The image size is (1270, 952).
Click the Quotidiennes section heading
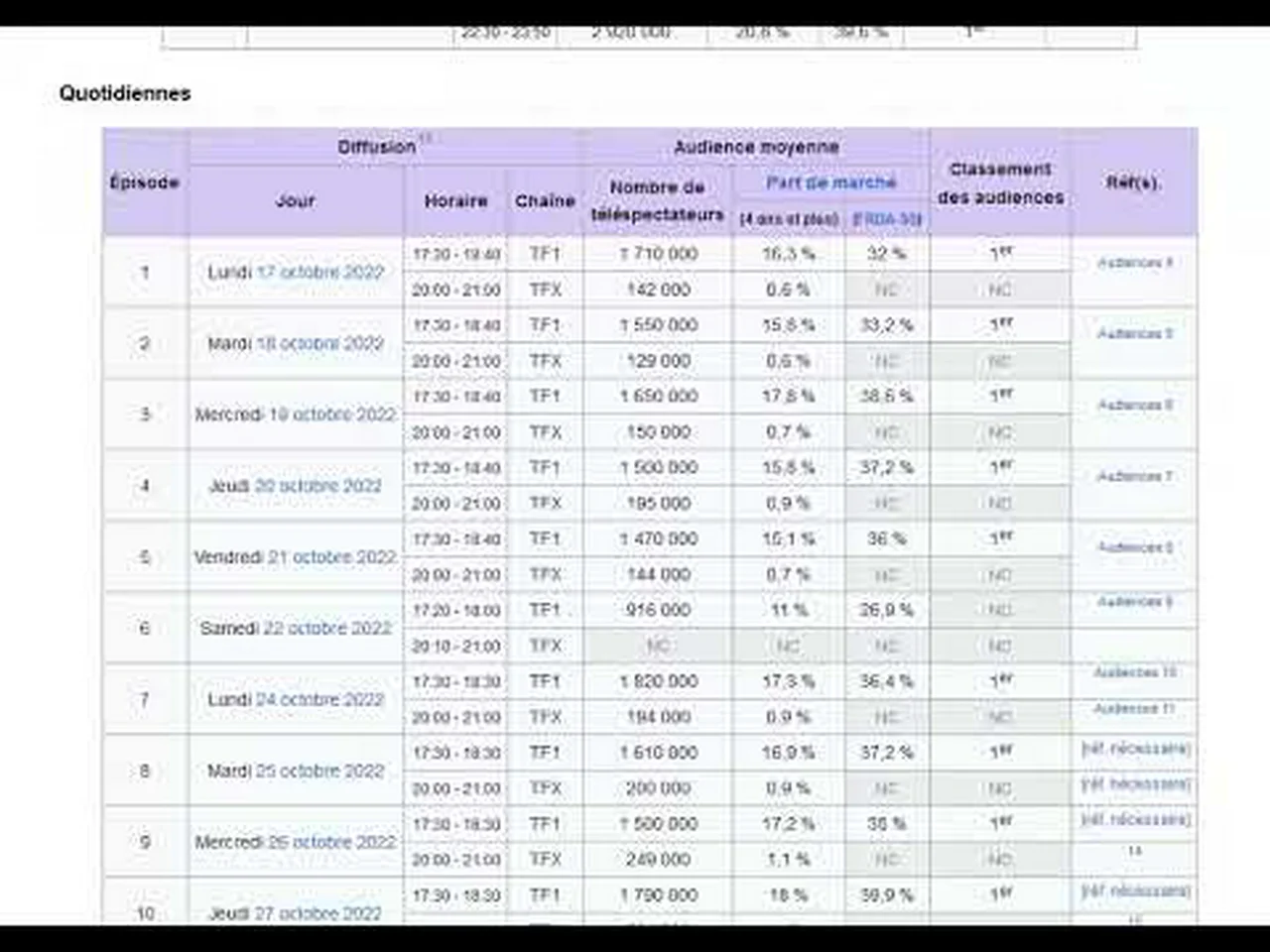tap(125, 93)
